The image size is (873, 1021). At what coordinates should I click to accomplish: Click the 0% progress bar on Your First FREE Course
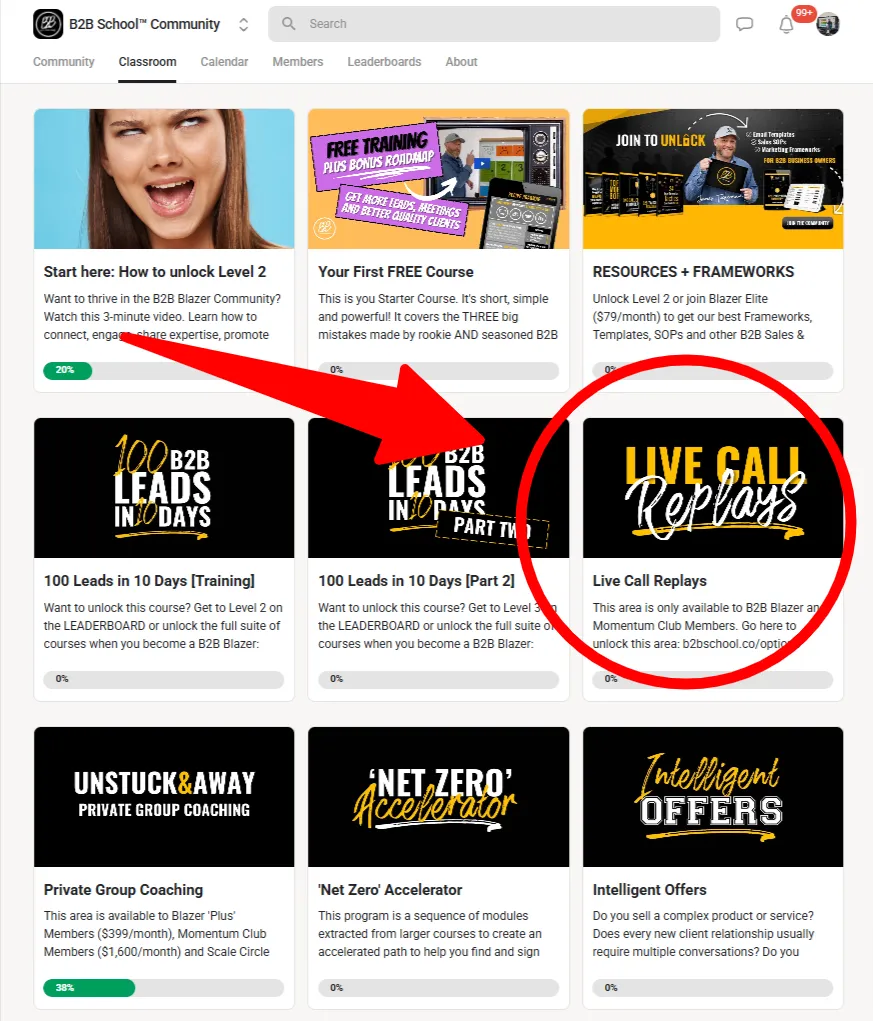click(x=438, y=371)
